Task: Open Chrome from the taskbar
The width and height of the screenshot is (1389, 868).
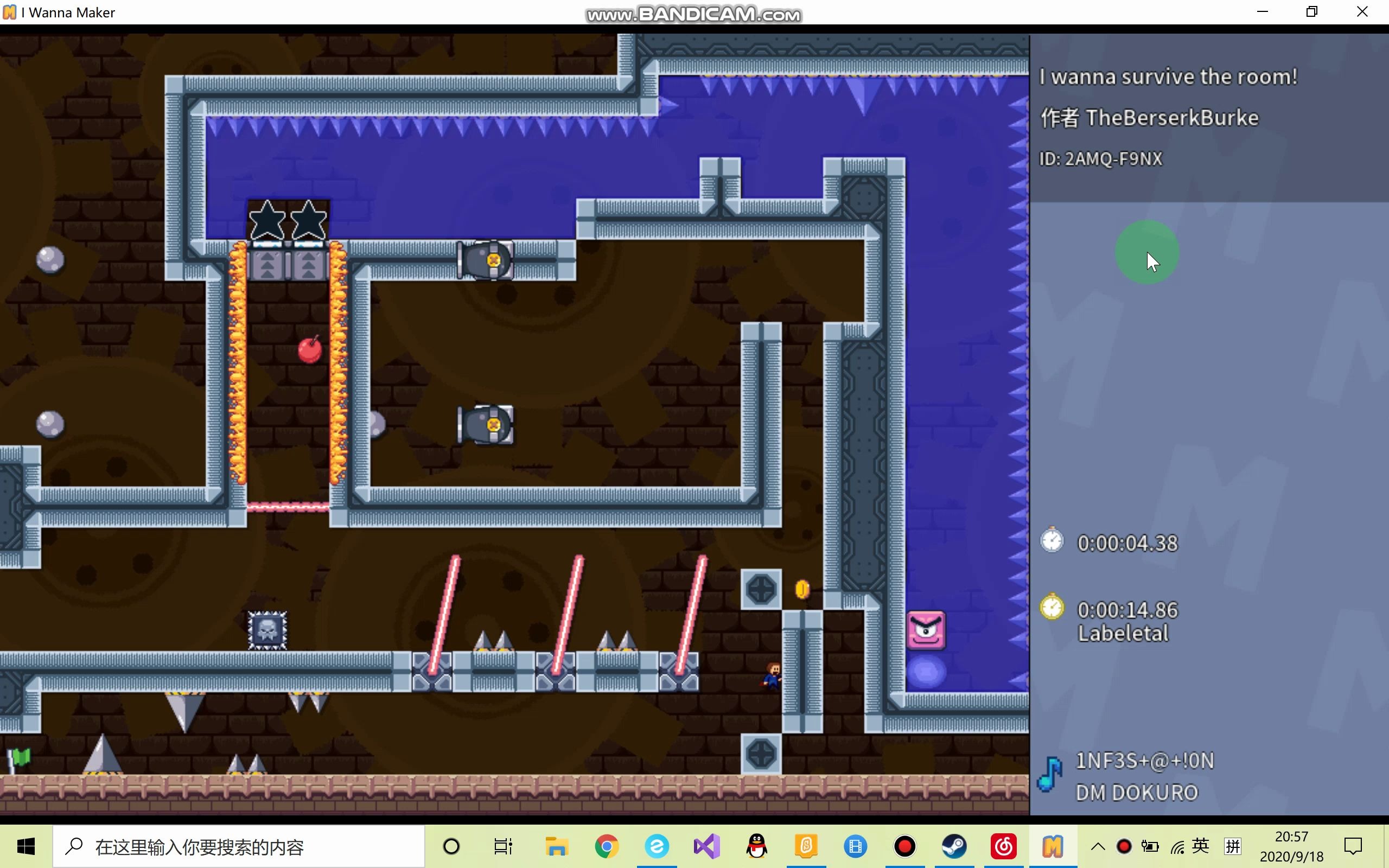Action: (607, 846)
